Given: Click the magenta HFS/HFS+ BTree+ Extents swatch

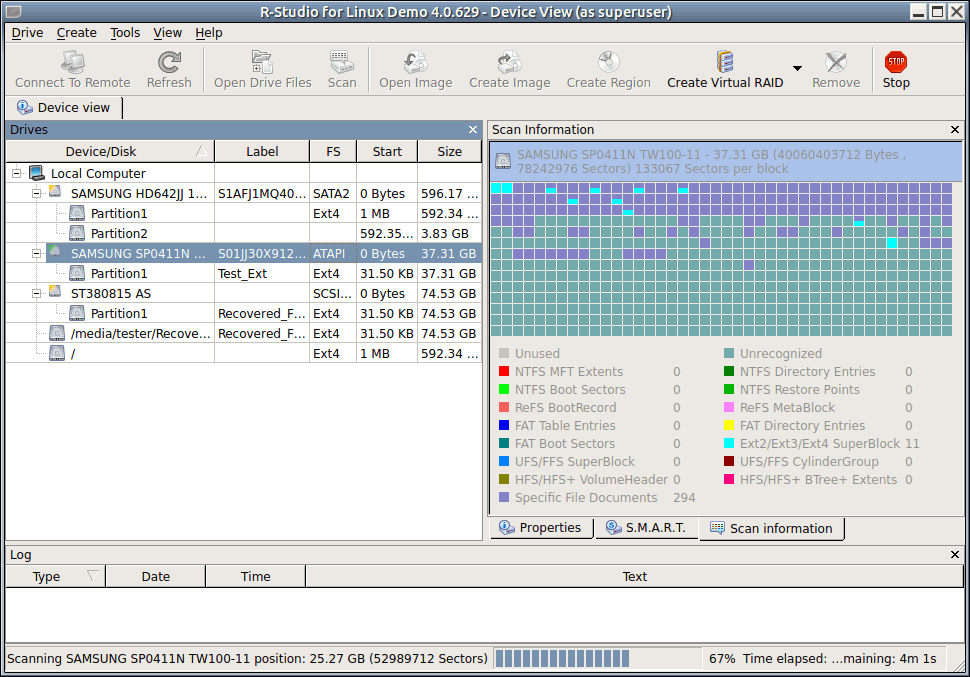Looking at the screenshot, I should pyautogui.click(x=729, y=479).
